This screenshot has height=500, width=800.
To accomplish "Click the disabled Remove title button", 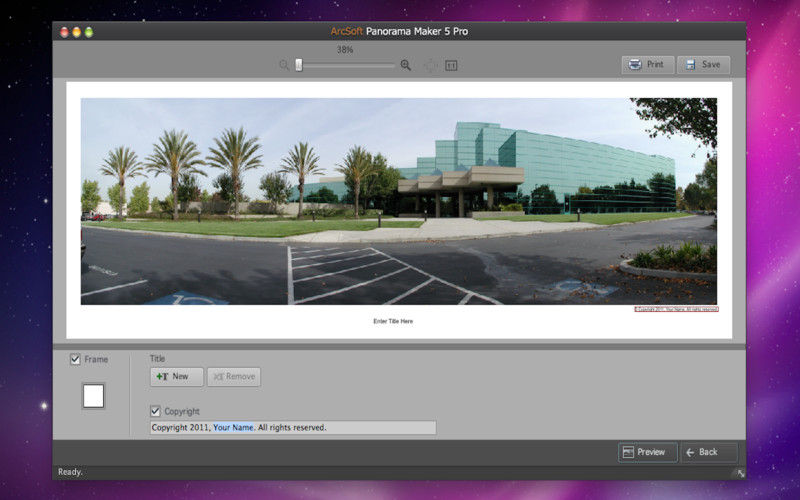I will point(234,377).
